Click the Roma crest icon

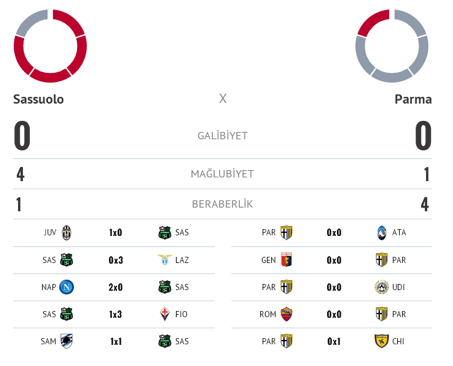[x=286, y=314]
